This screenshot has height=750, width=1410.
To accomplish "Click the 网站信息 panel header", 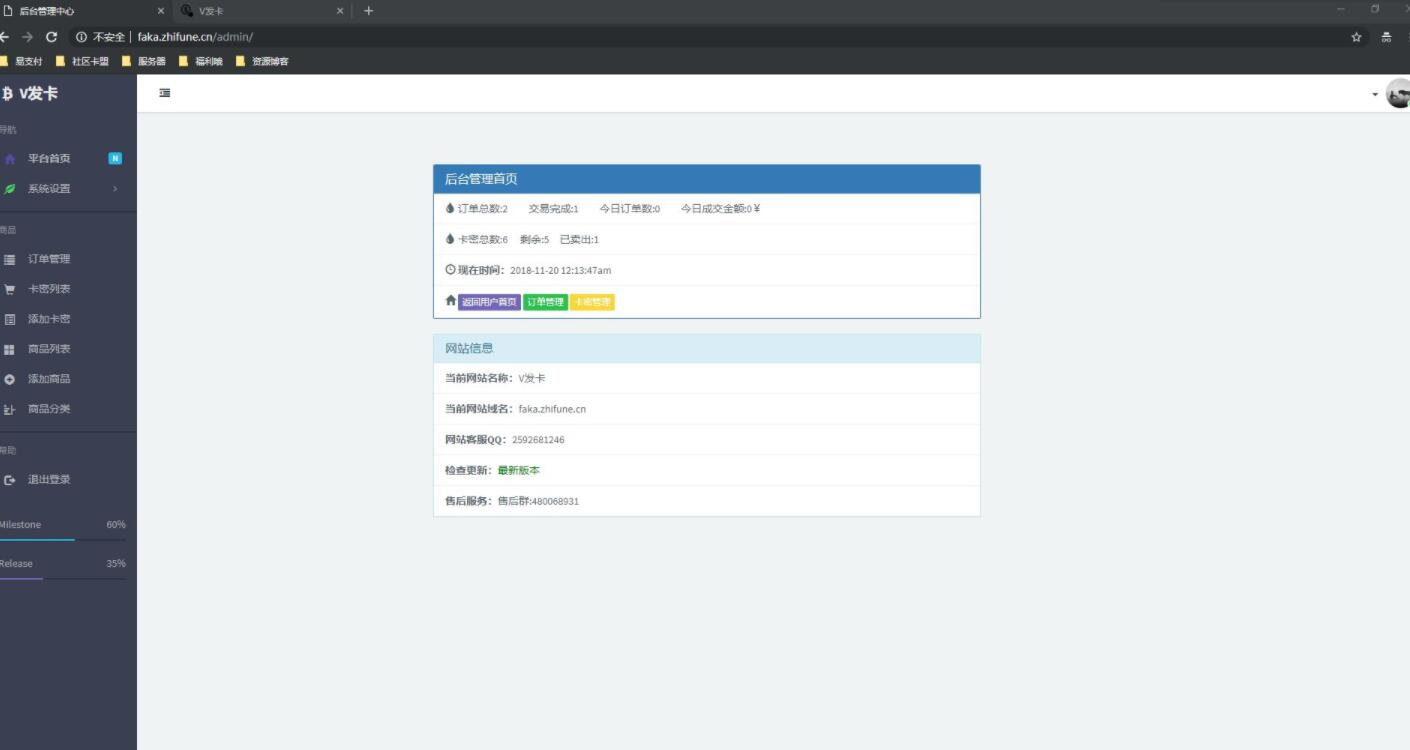I will [707, 348].
